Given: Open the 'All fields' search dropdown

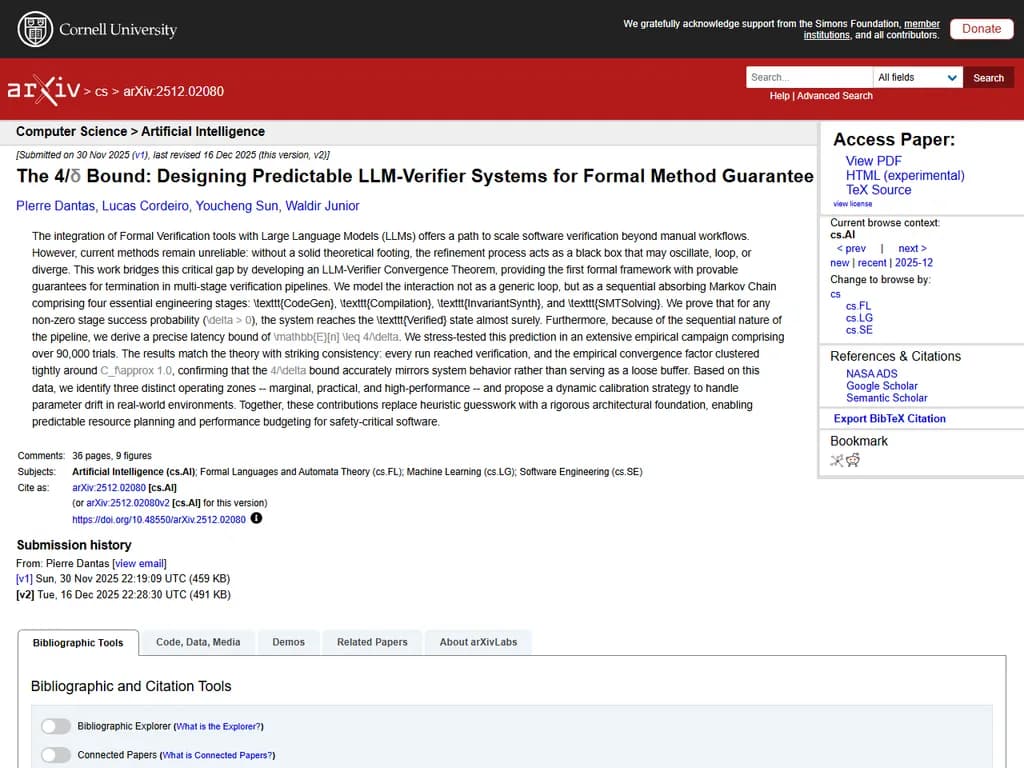Looking at the screenshot, I should click(917, 77).
